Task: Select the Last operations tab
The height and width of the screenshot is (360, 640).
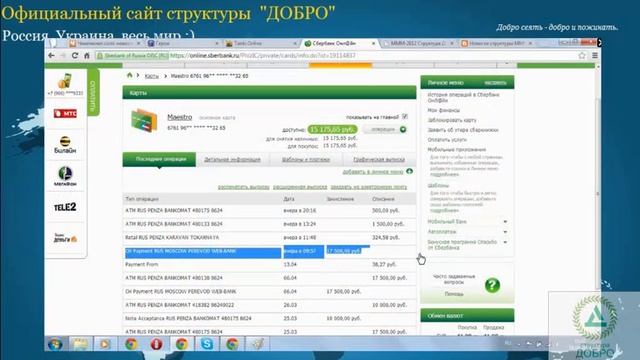Action: coord(159,159)
